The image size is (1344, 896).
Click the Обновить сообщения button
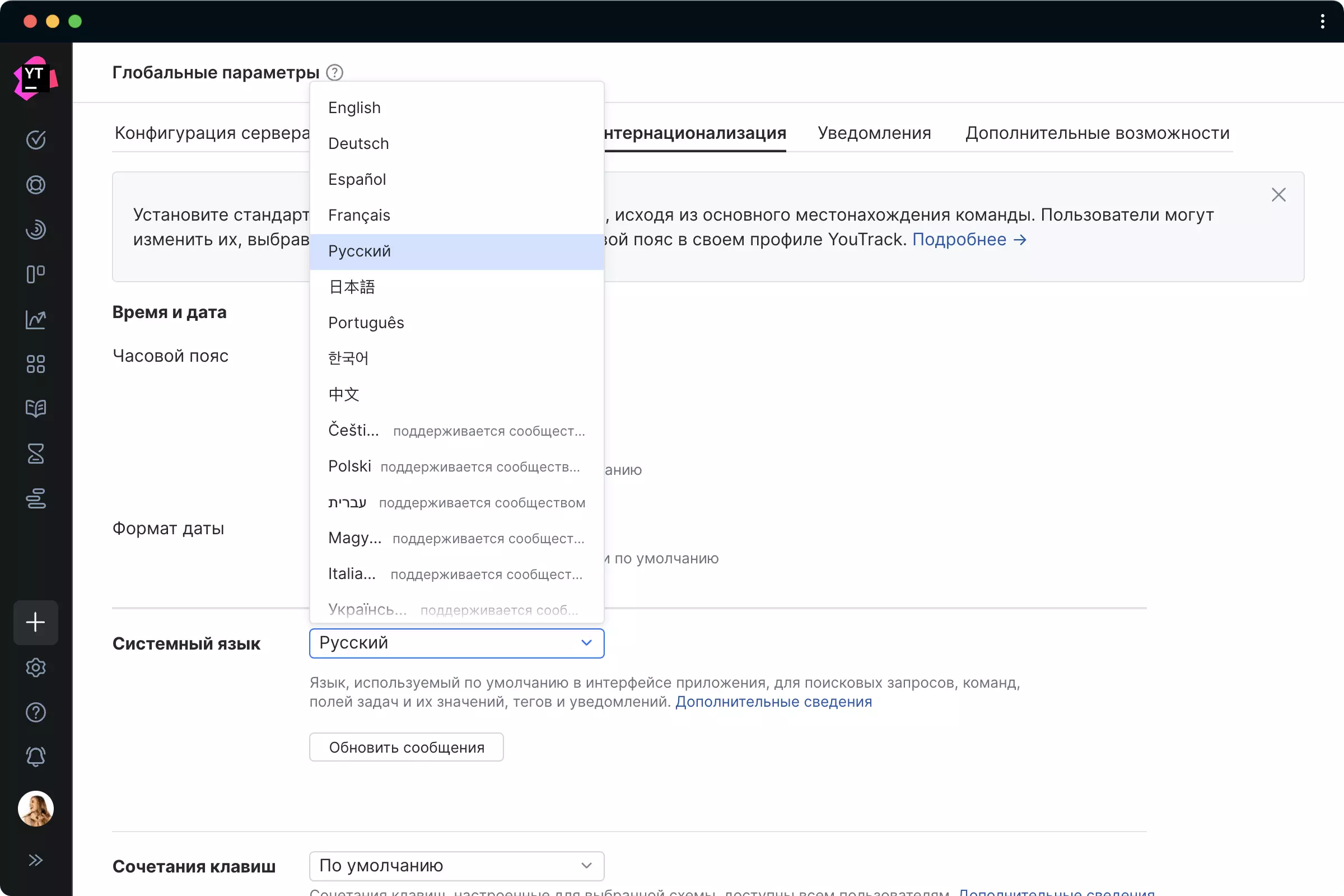tap(407, 747)
